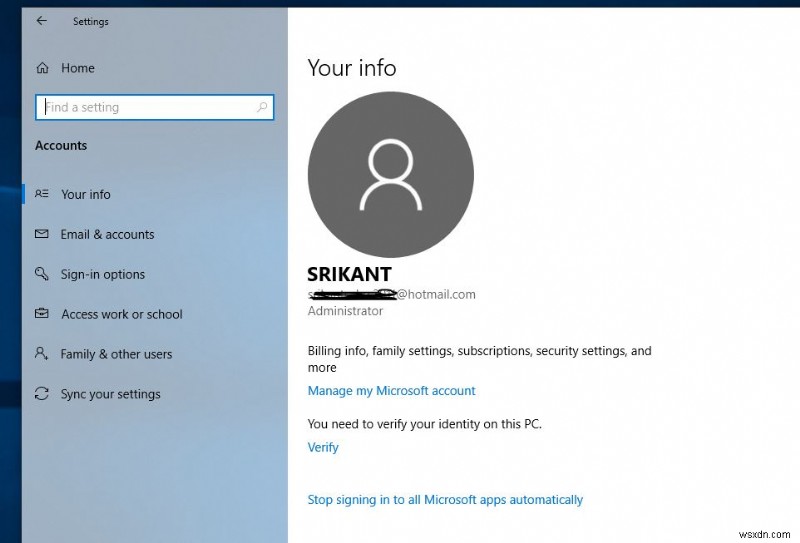
Task: Click the Sign-in options key icon
Action: [42, 274]
